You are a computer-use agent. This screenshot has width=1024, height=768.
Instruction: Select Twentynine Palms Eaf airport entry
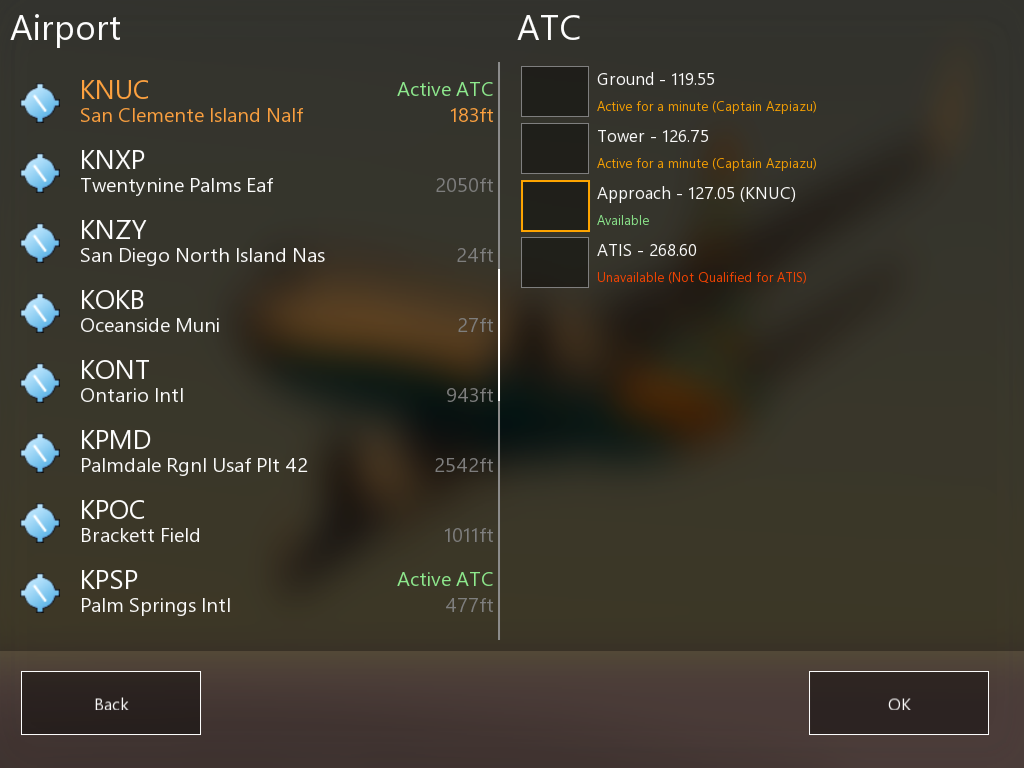click(x=255, y=173)
